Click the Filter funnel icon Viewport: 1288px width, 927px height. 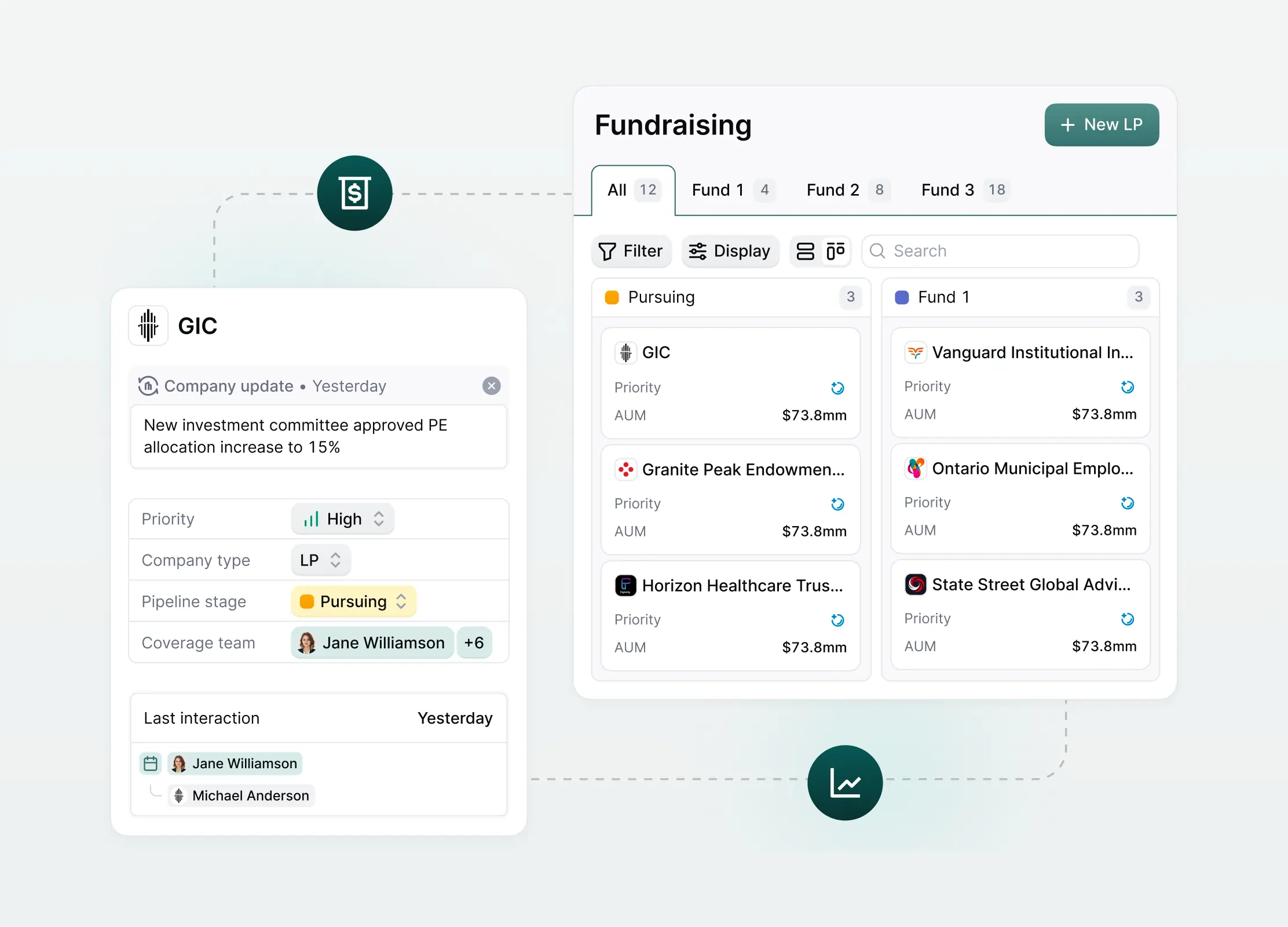(607, 251)
